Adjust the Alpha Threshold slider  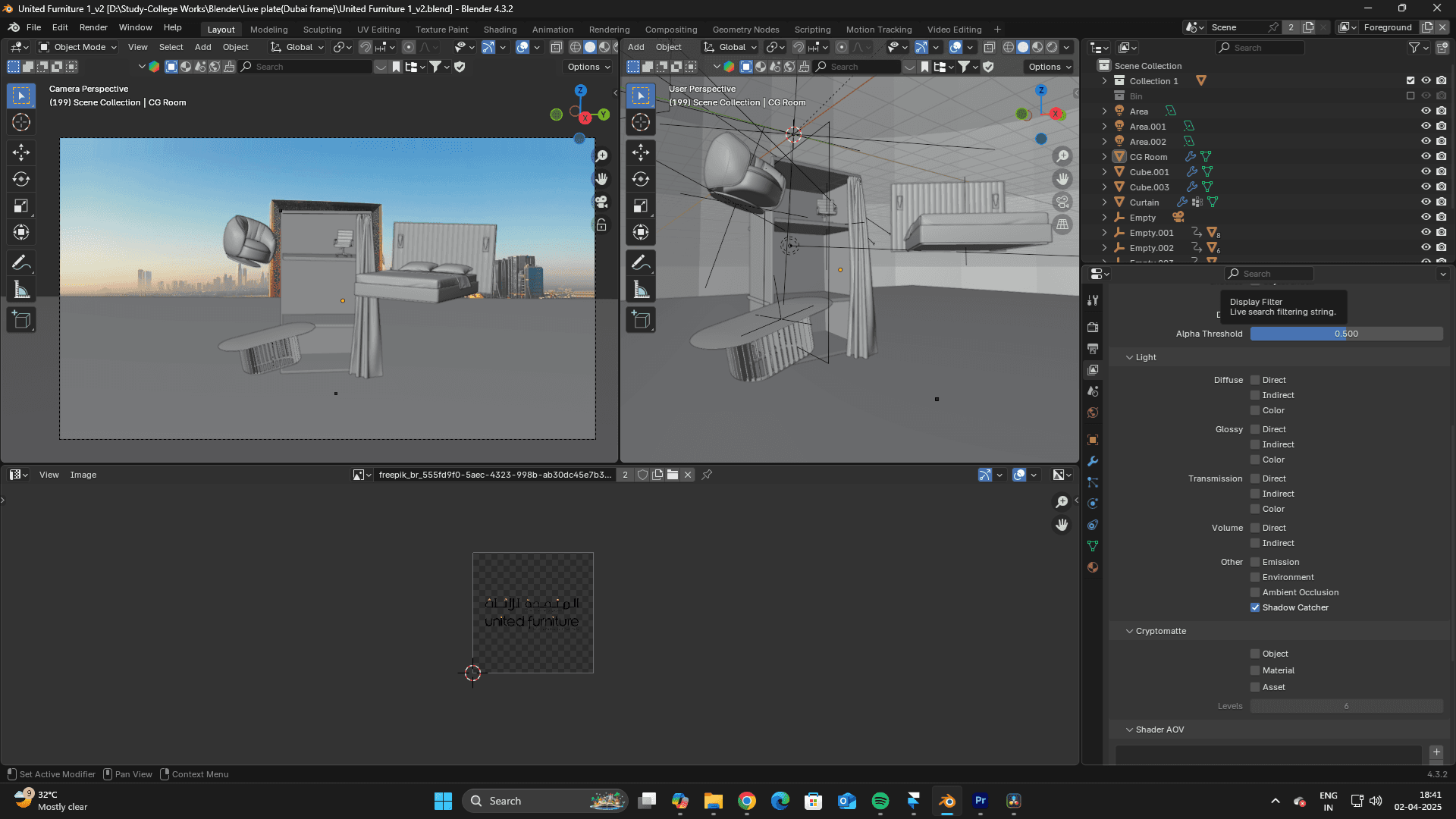tap(1346, 334)
